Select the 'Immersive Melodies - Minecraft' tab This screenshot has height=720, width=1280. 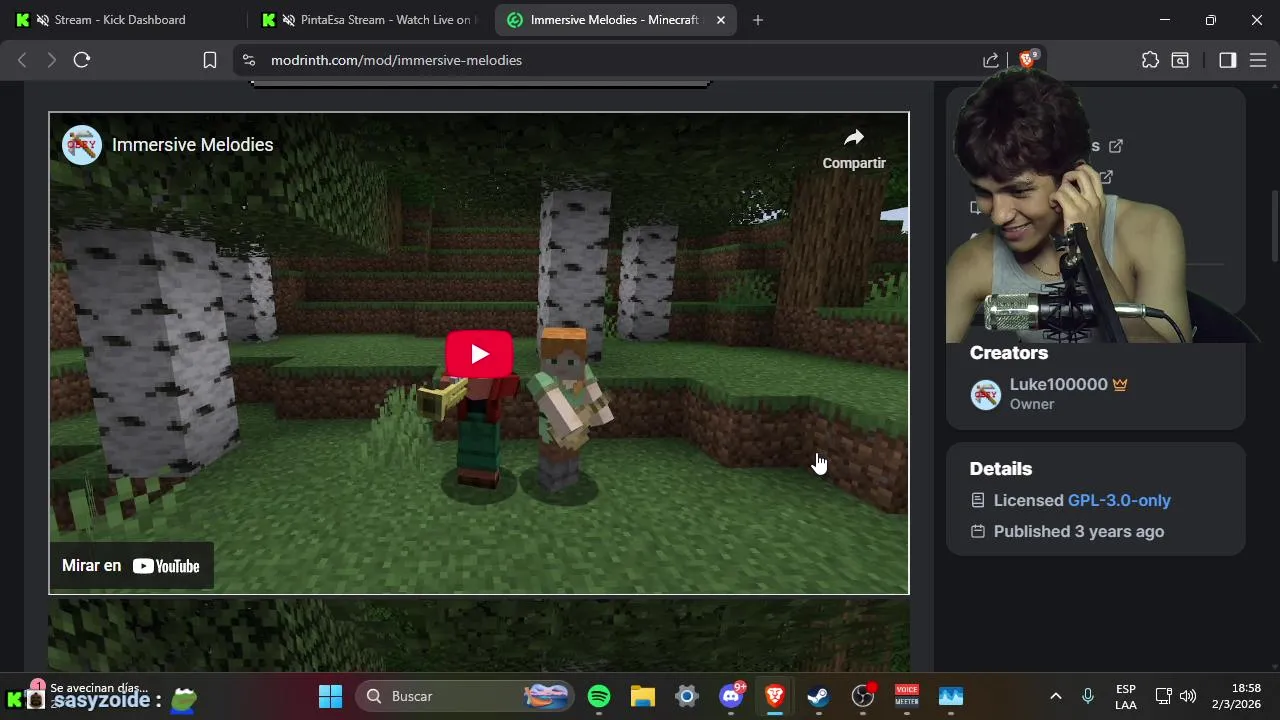point(614,20)
